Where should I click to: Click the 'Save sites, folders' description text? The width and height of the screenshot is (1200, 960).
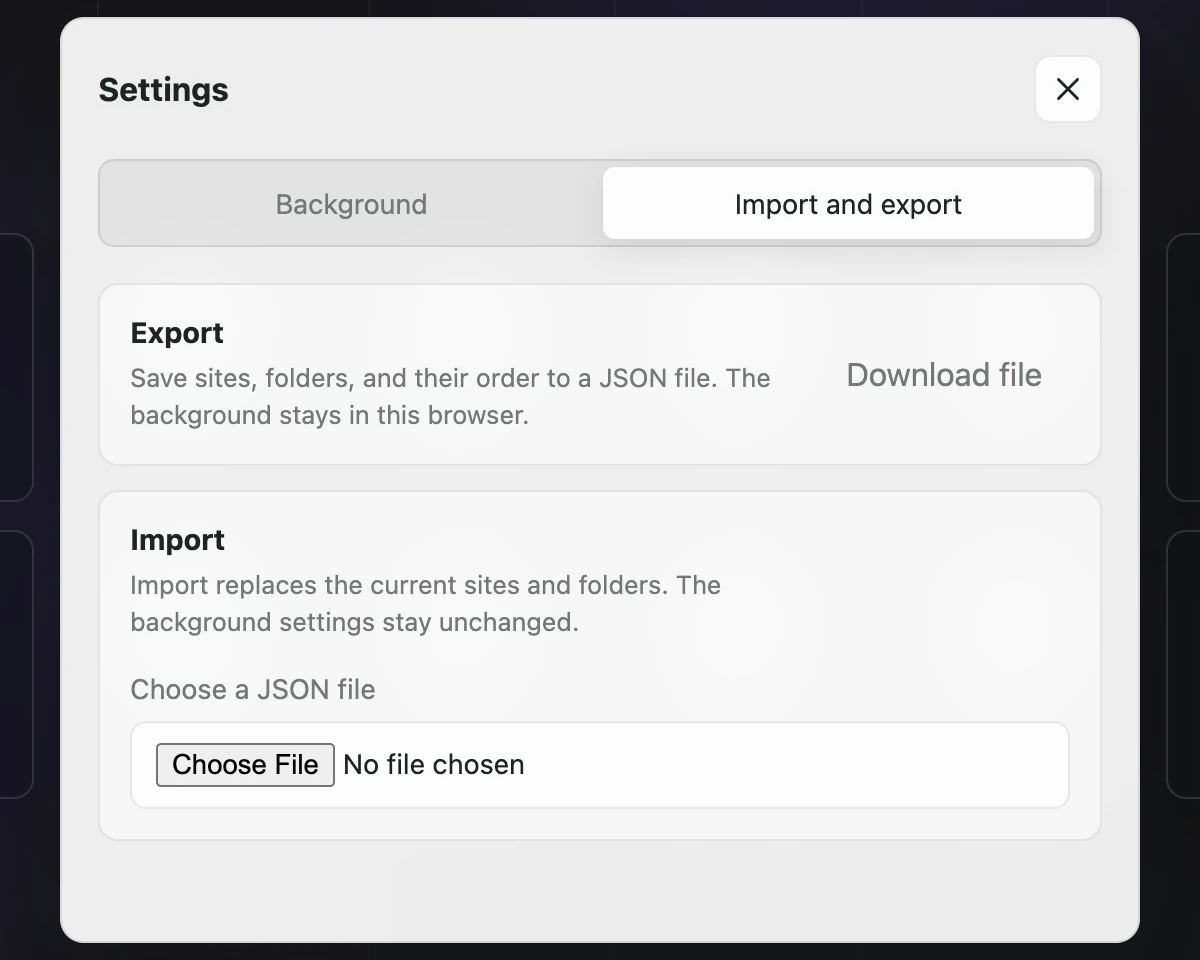[x=451, y=397]
